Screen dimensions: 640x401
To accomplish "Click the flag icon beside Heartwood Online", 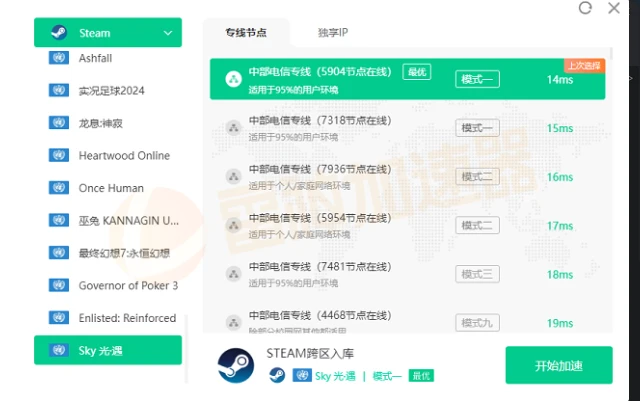I will (59, 155).
